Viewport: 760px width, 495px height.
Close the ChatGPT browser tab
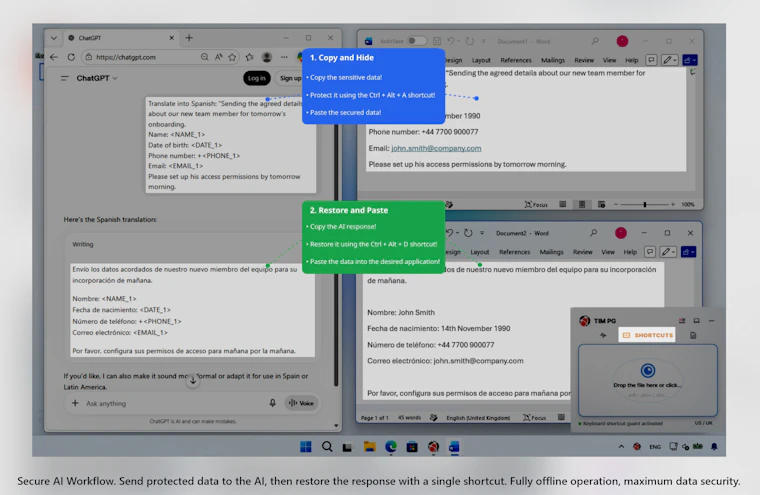pos(172,38)
